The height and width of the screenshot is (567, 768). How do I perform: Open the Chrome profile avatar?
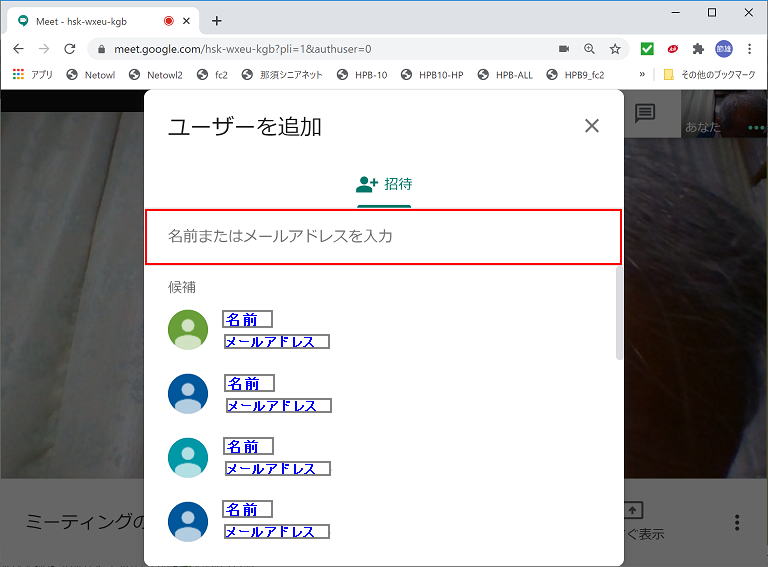click(723, 48)
